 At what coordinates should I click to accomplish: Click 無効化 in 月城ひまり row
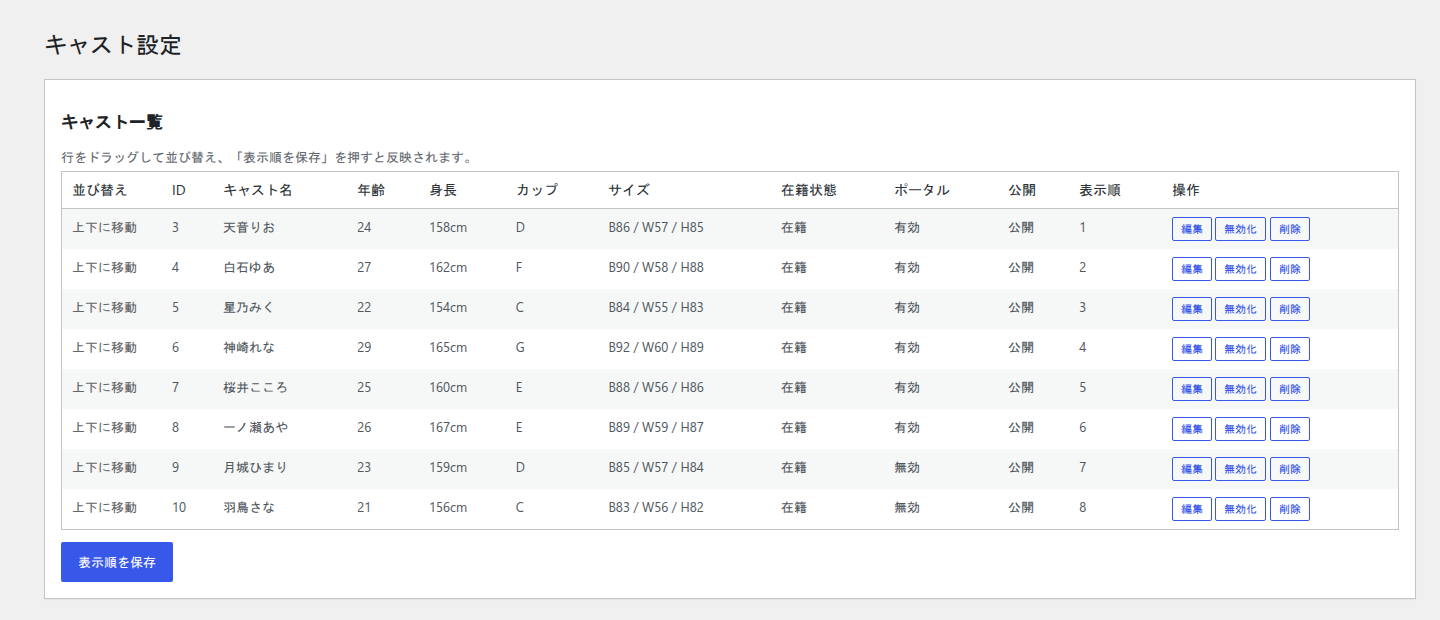(1240, 469)
